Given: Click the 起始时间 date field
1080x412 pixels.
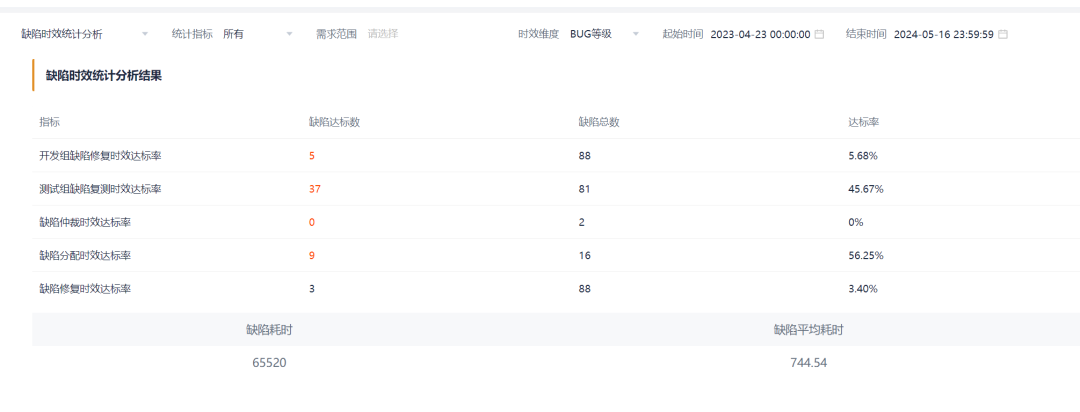Looking at the screenshot, I should click(767, 34).
